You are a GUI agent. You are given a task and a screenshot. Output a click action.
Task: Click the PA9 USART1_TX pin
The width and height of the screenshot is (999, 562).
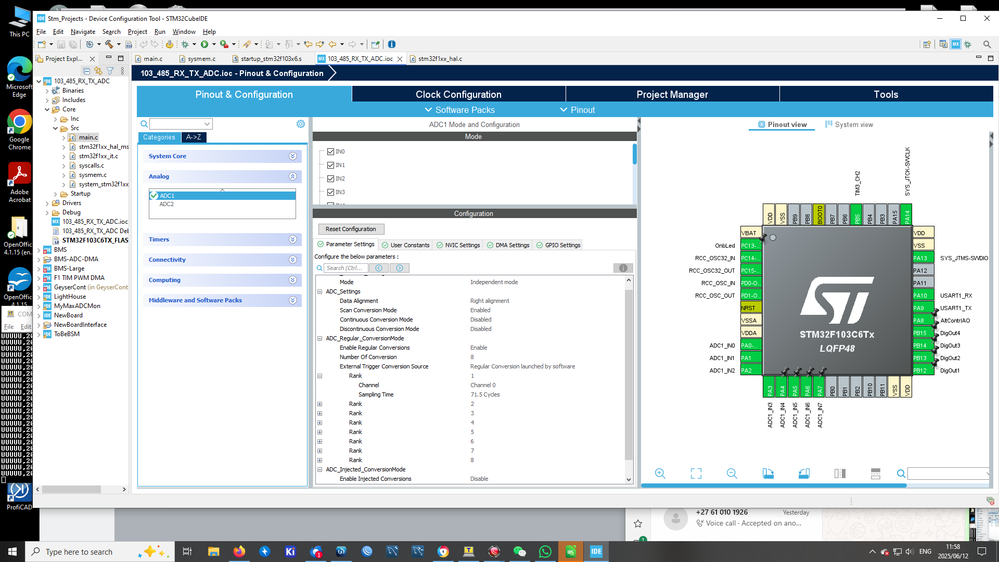coord(923,308)
